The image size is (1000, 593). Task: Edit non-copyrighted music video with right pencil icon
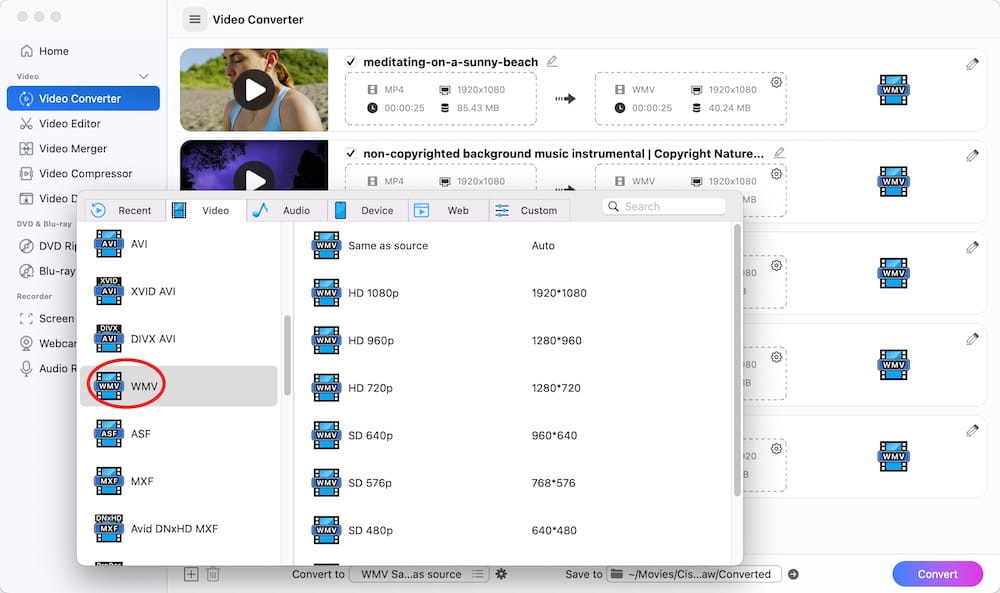pos(972,156)
